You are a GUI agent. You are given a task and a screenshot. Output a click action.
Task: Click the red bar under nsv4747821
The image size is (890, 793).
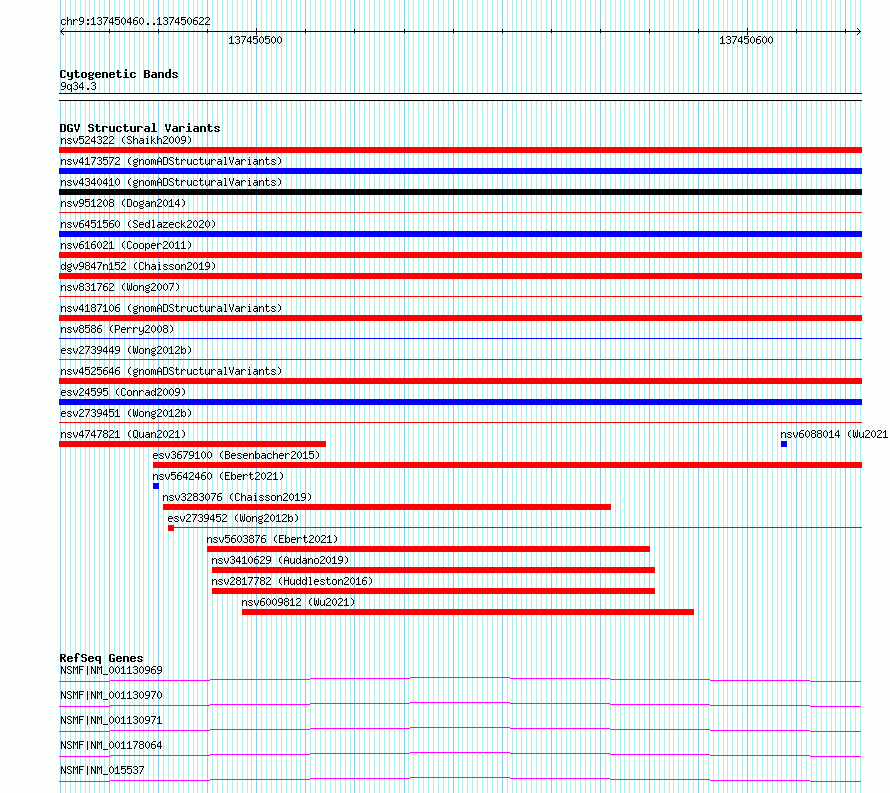click(192, 444)
